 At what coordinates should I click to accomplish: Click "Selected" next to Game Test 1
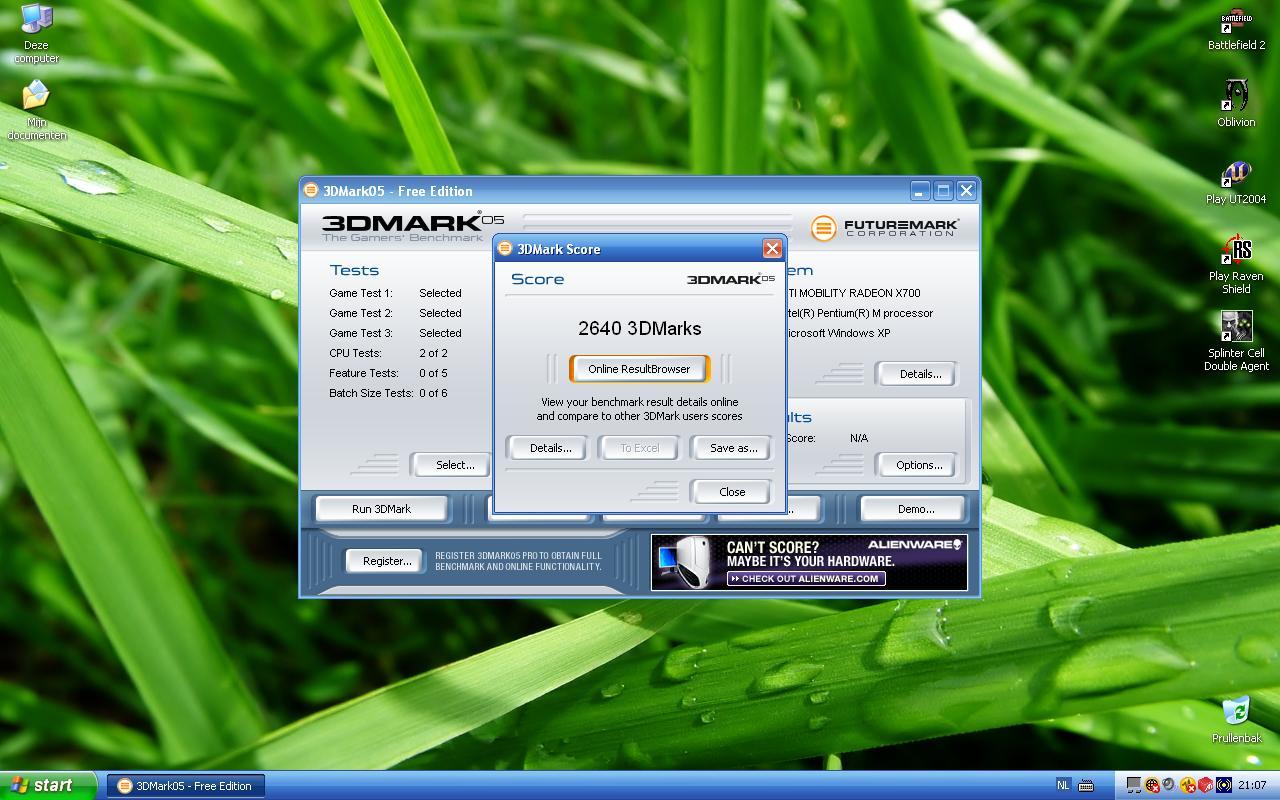tap(440, 293)
